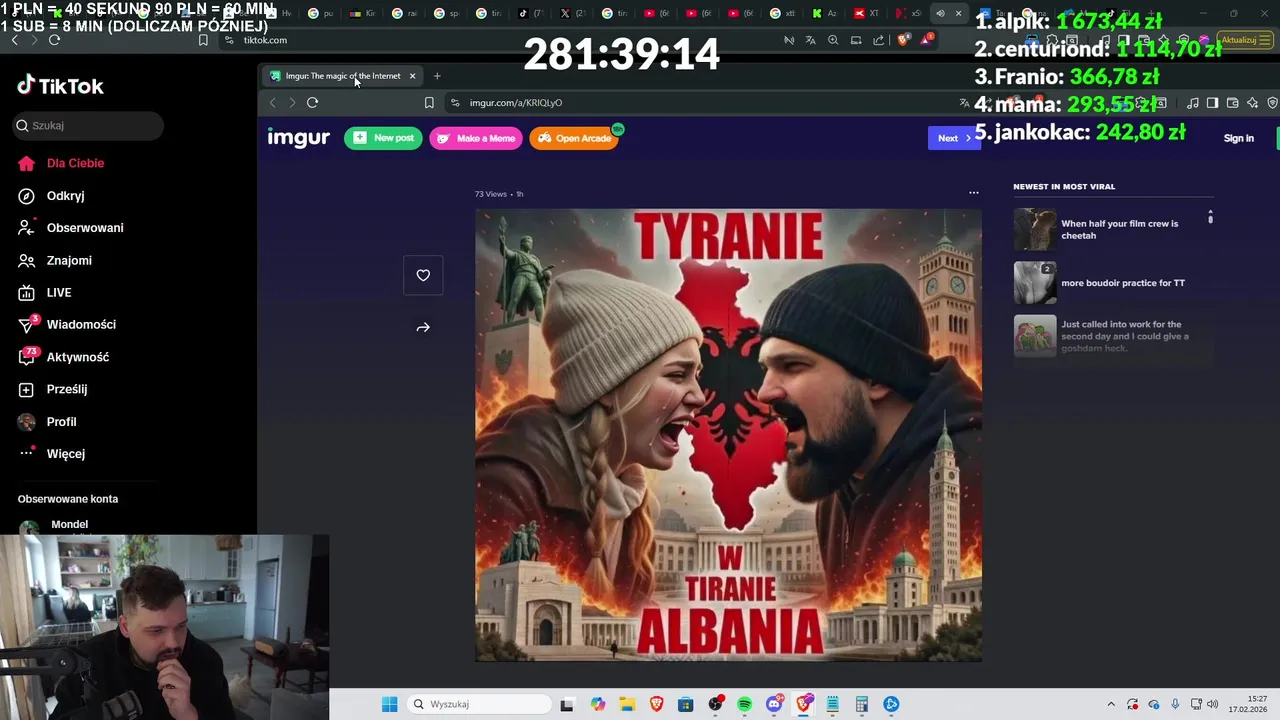
Task: Click the Open Arcade button
Action: (x=574, y=138)
